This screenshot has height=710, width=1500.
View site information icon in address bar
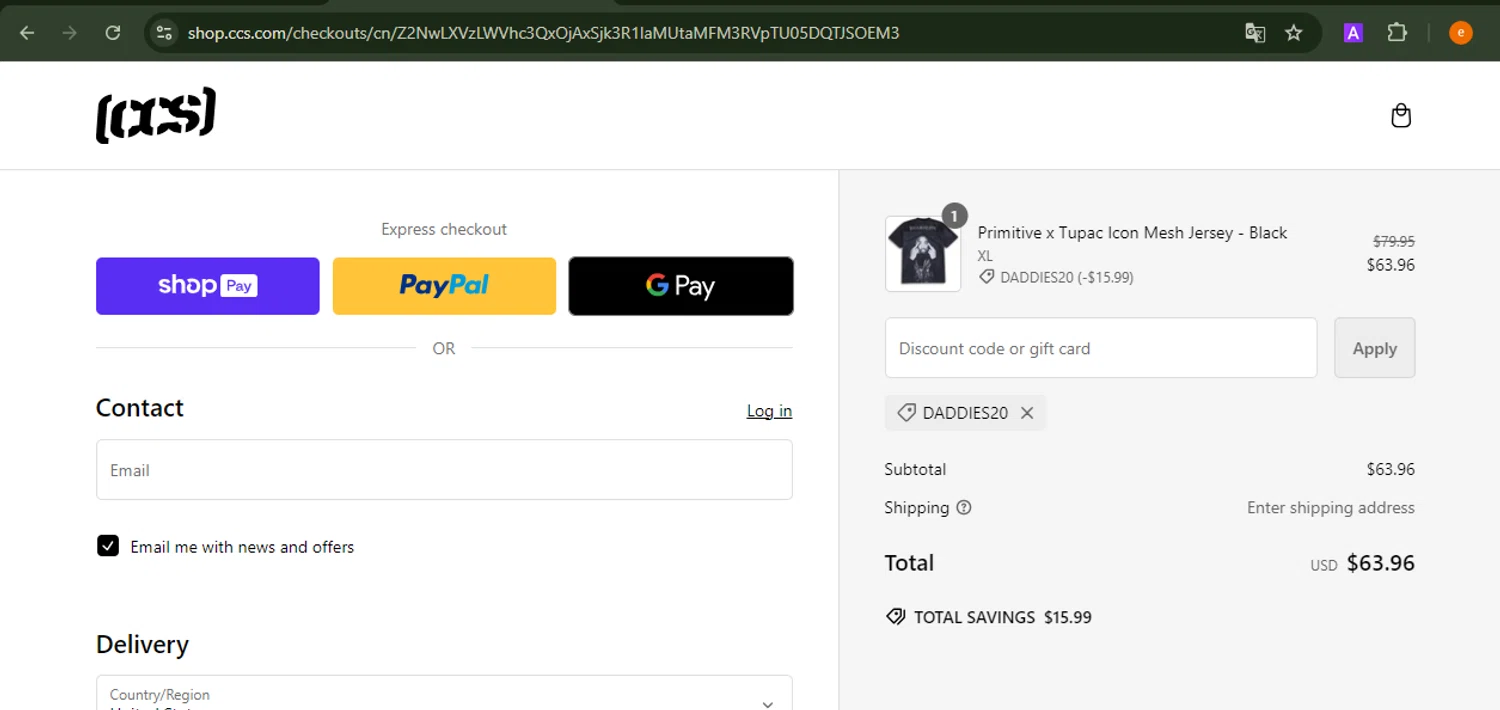[164, 33]
